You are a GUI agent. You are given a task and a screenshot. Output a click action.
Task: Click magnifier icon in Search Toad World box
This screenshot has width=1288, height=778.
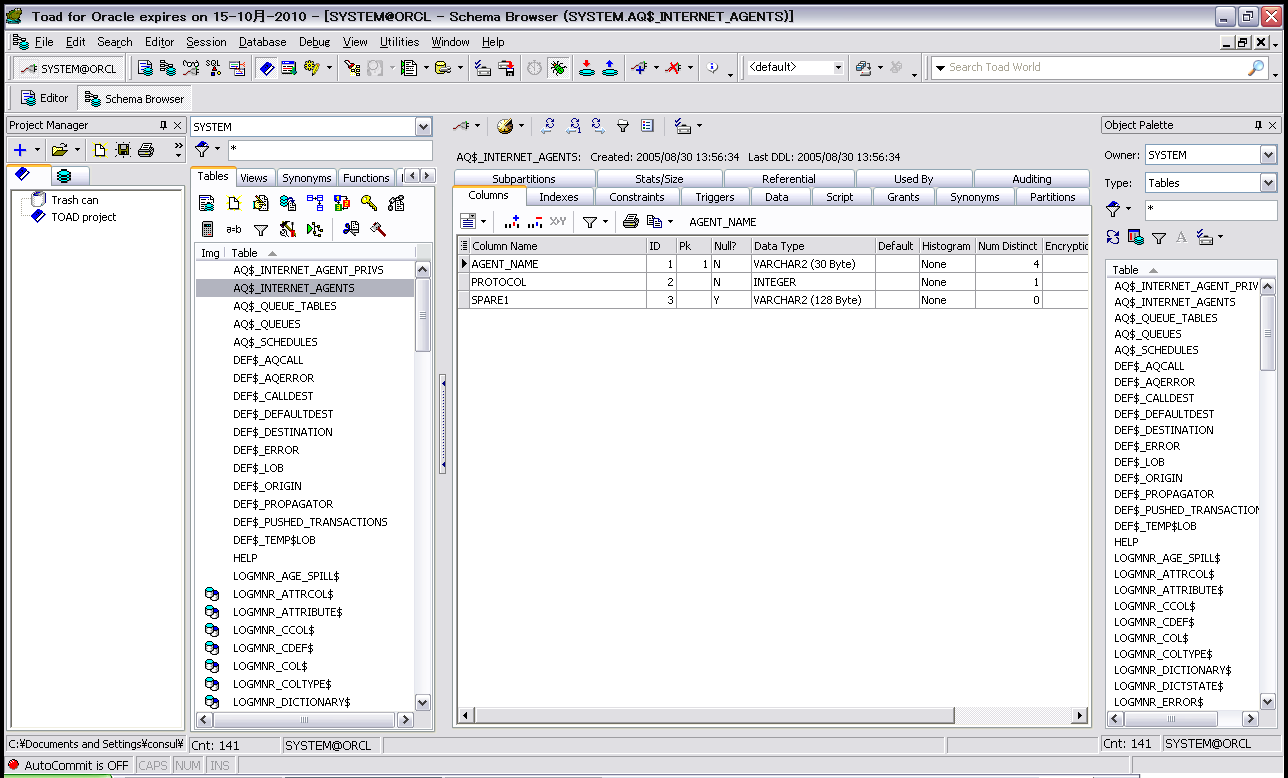1256,68
